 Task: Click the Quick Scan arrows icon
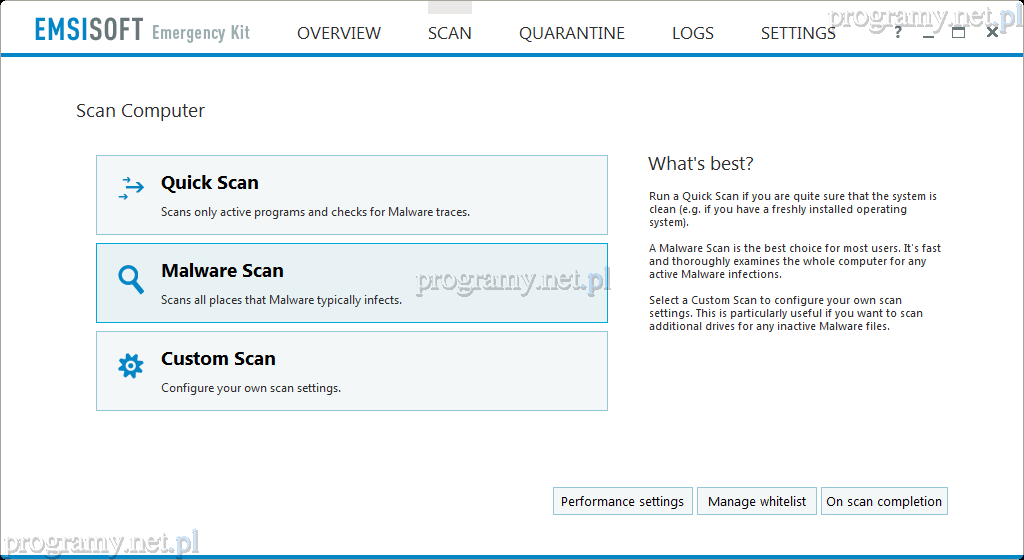131,189
